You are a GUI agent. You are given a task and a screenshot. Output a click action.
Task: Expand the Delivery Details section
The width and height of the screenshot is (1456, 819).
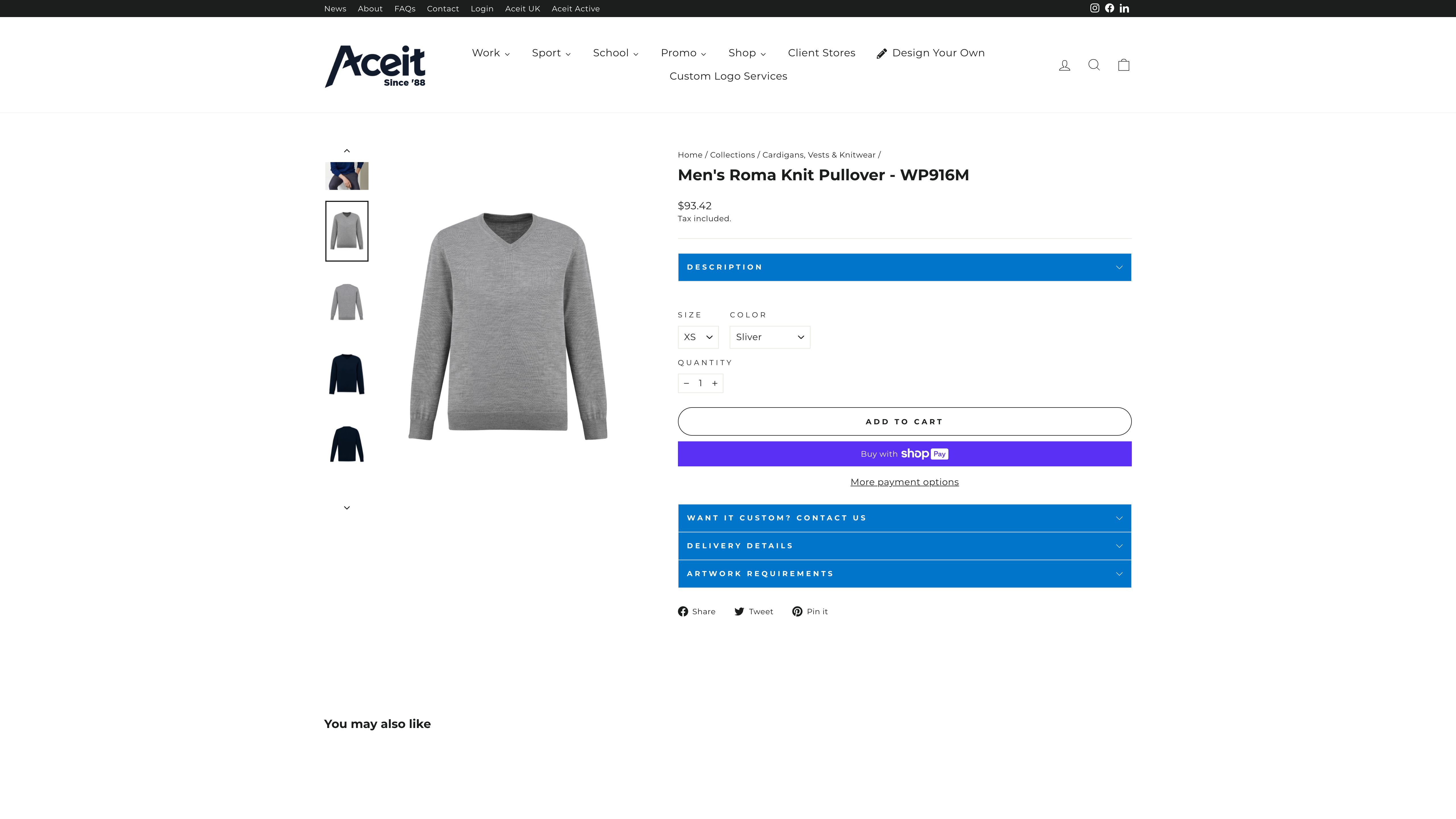tap(904, 545)
